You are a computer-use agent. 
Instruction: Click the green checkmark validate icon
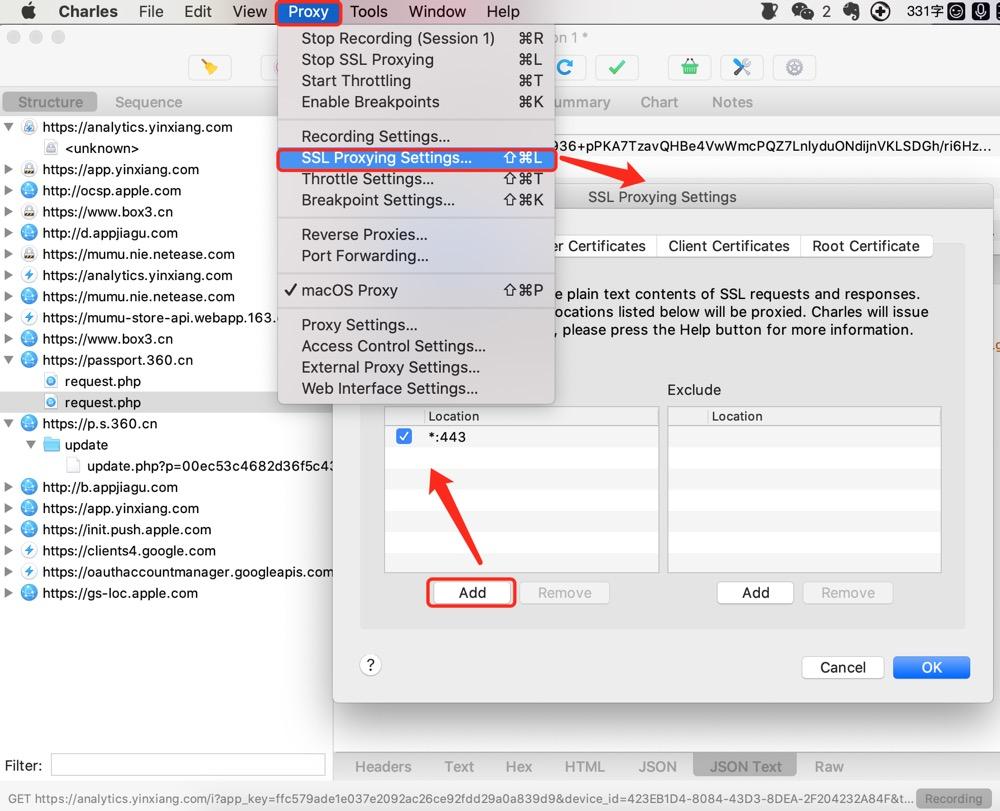click(617, 67)
